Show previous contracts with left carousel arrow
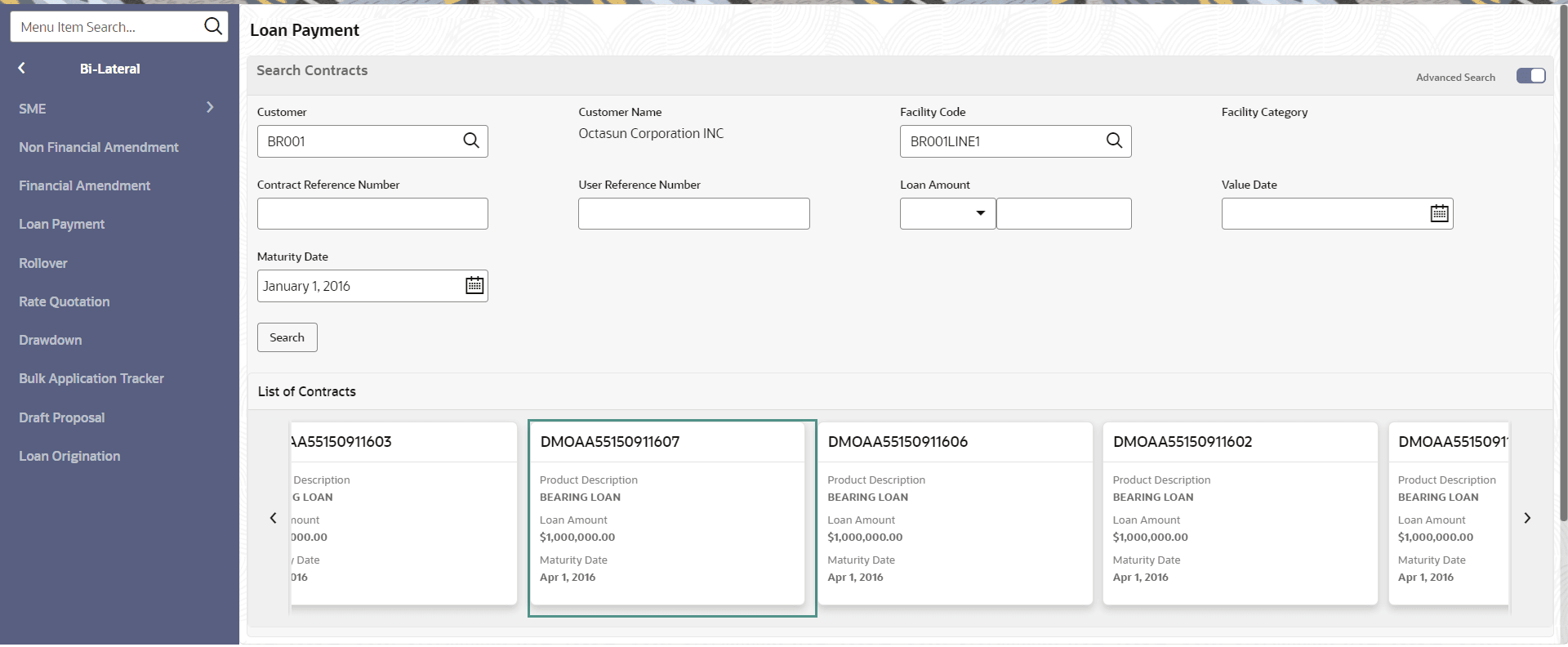This screenshot has height=647, width=1568. coord(274,518)
